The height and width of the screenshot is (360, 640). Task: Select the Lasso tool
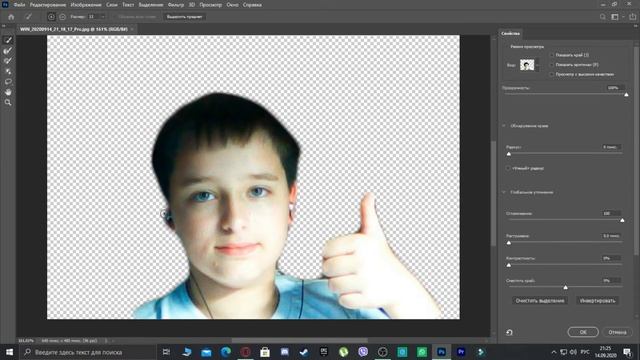[x=8, y=82]
